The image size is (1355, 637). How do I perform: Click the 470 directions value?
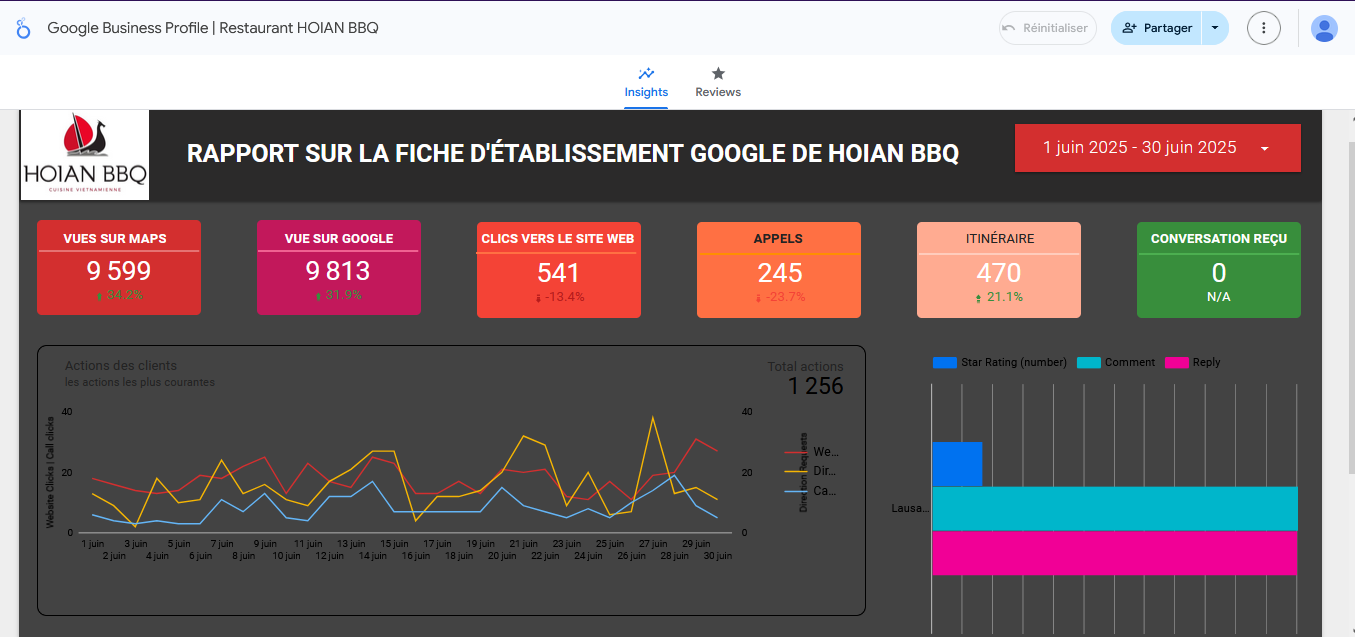click(x=999, y=273)
